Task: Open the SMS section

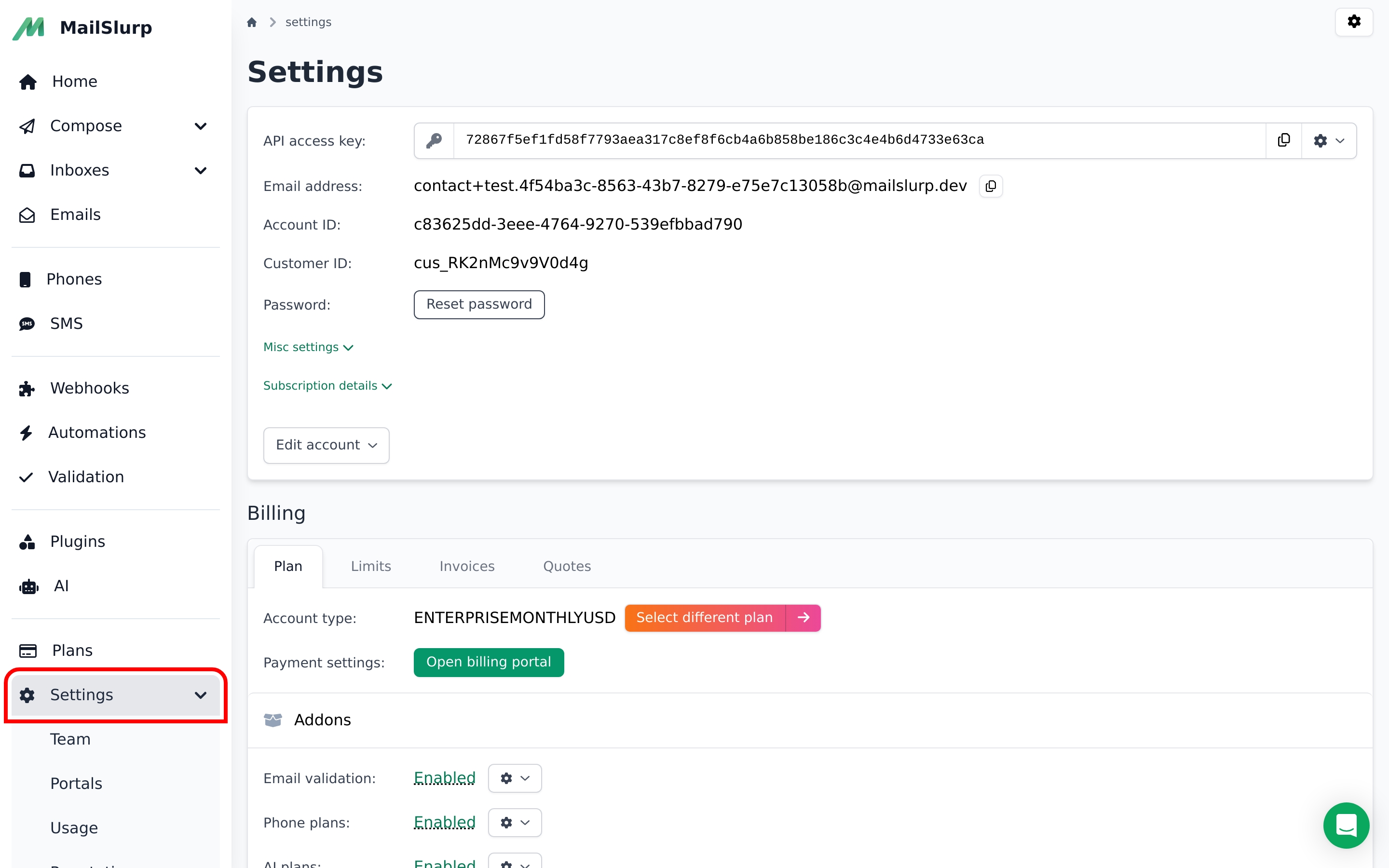Action: coord(115,324)
